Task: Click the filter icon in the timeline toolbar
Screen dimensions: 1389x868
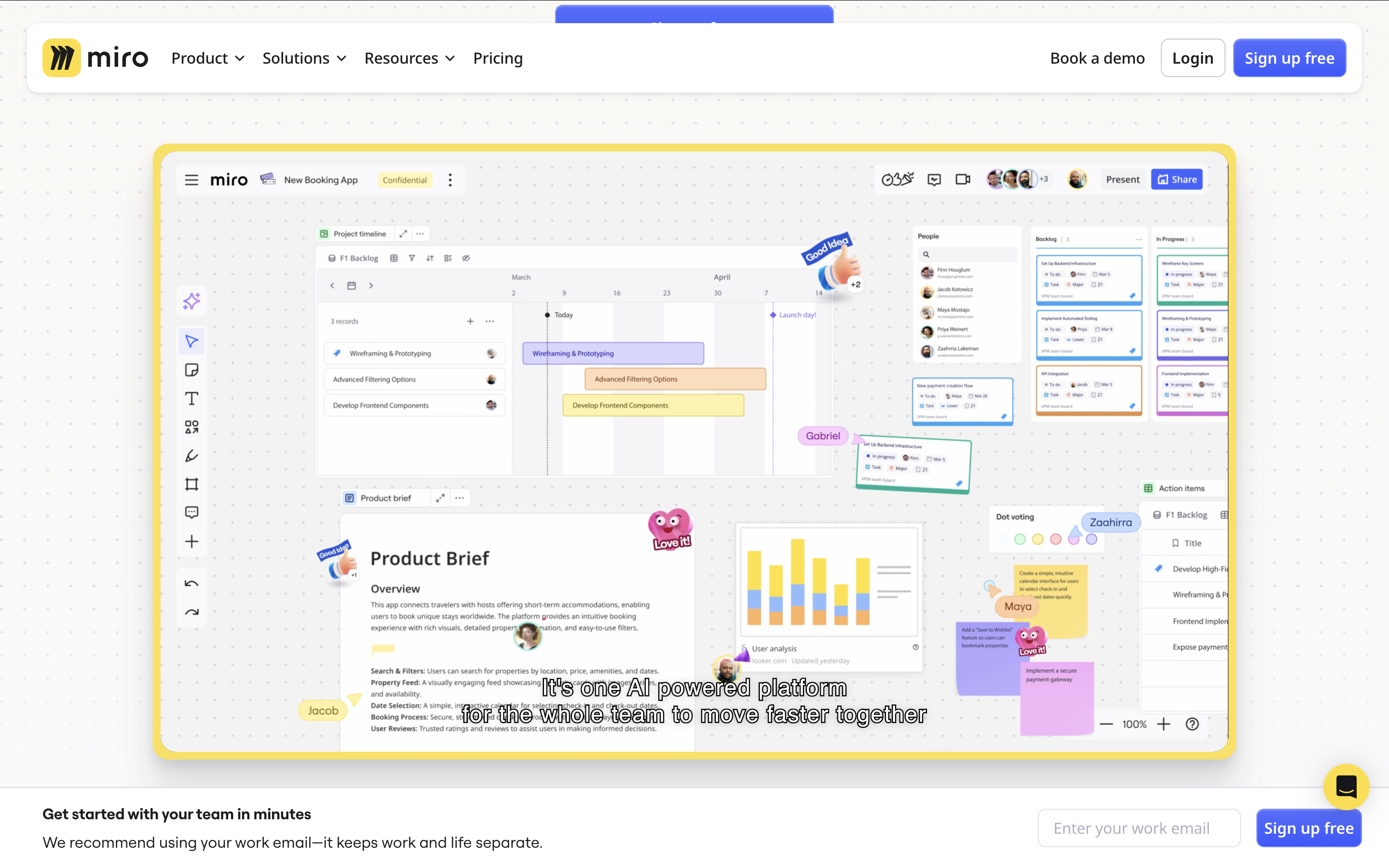Action: (x=412, y=258)
